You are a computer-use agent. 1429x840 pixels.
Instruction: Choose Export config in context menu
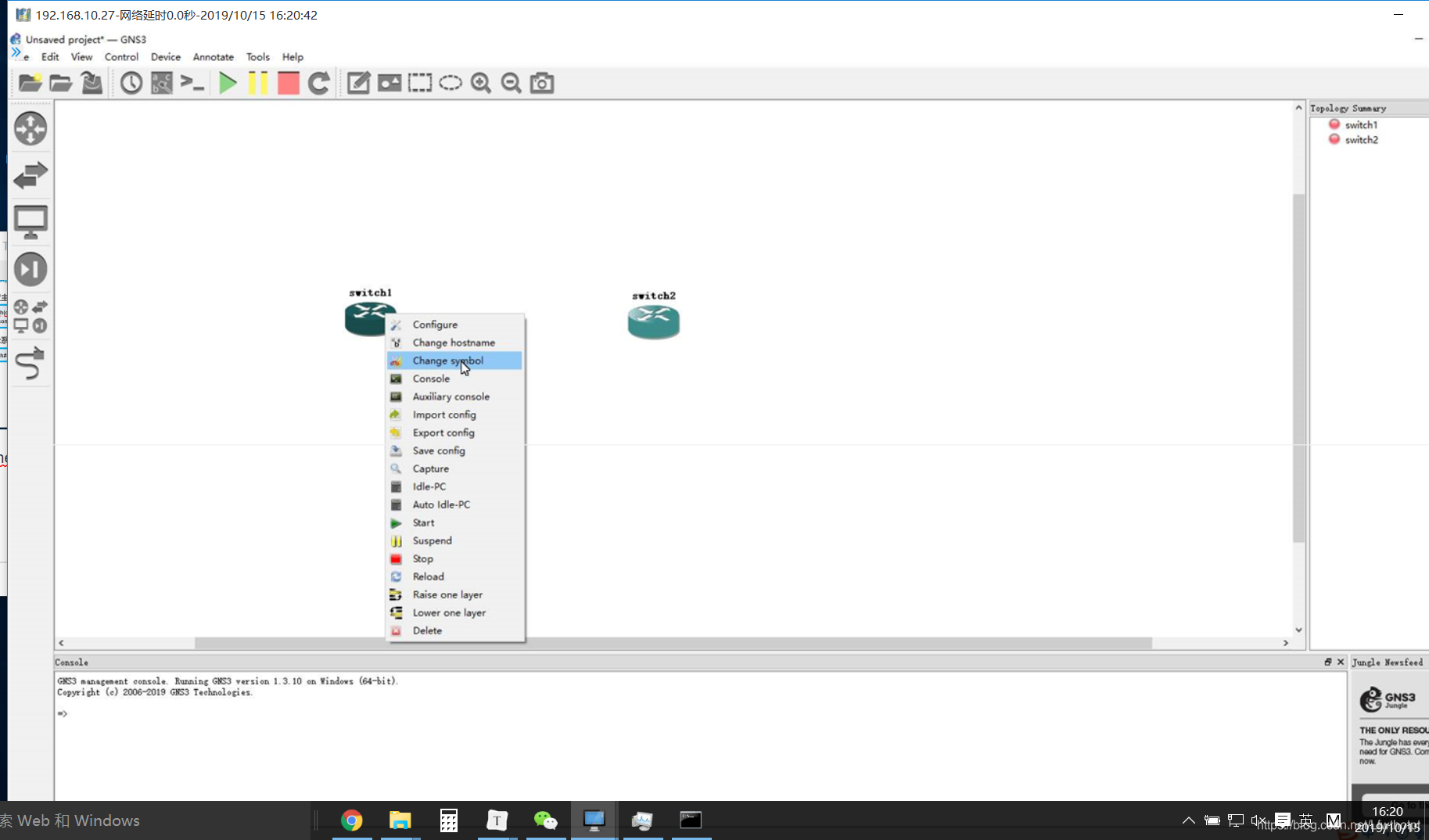(454, 433)
